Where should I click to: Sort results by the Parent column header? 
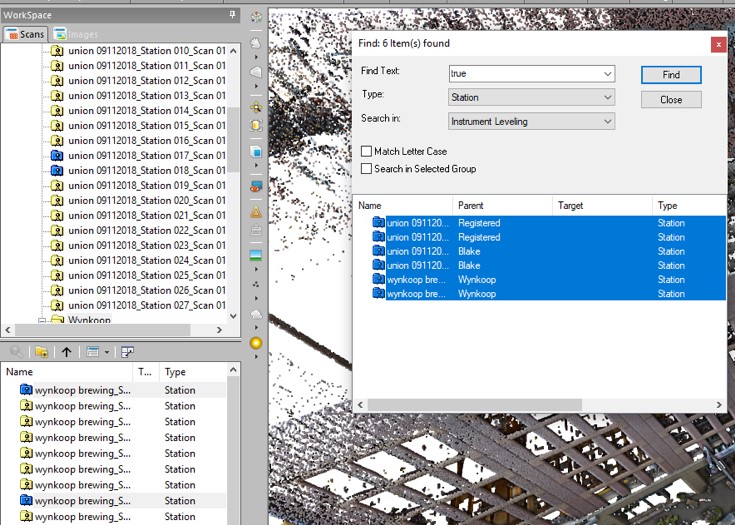tap(502, 205)
